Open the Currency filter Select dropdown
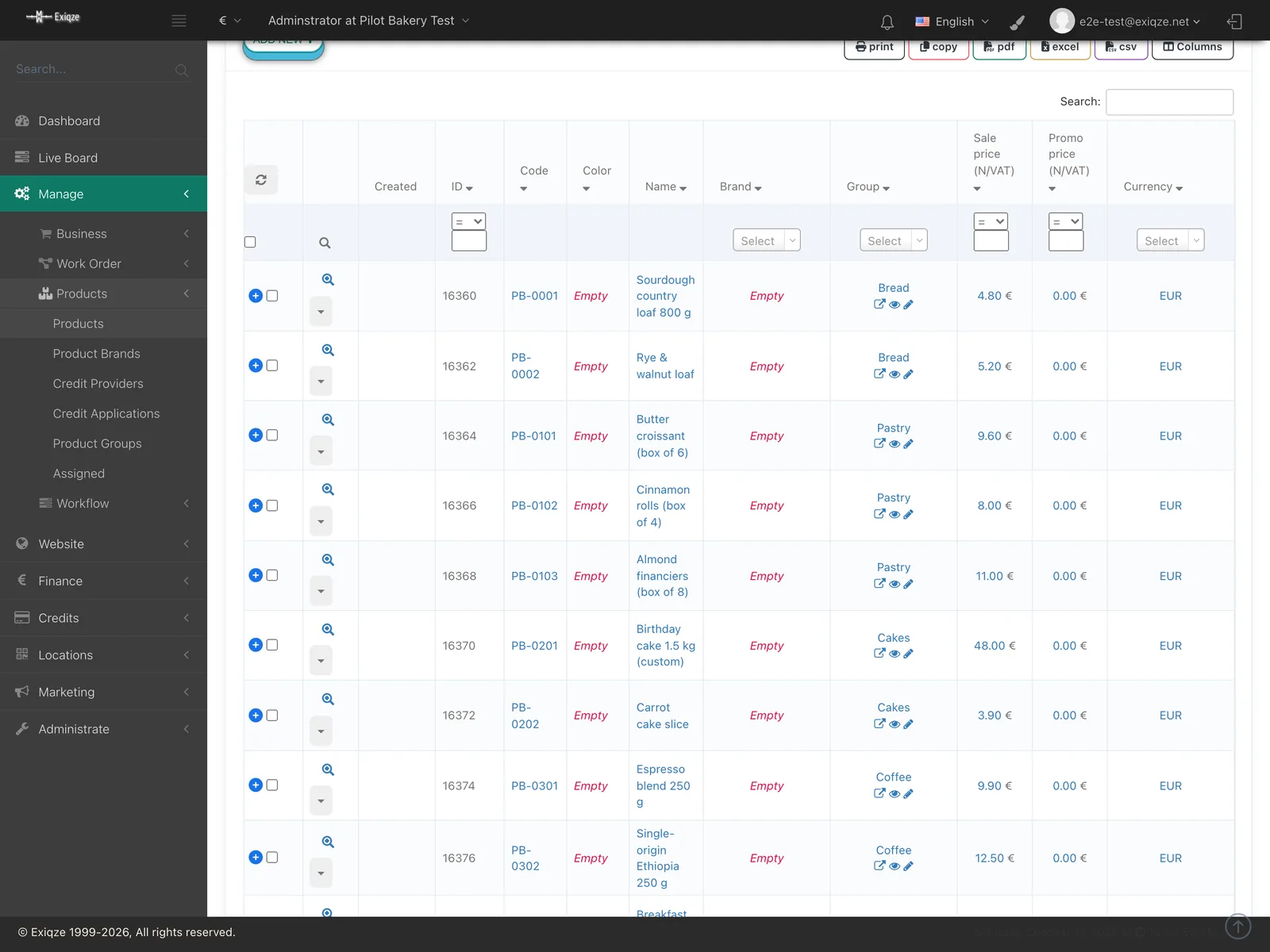 (x=1170, y=240)
